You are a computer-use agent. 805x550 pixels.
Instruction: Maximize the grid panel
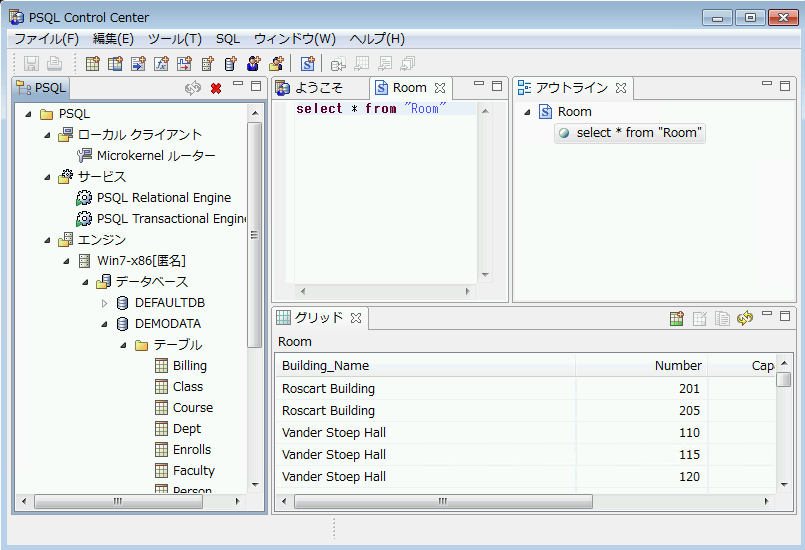point(788,315)
